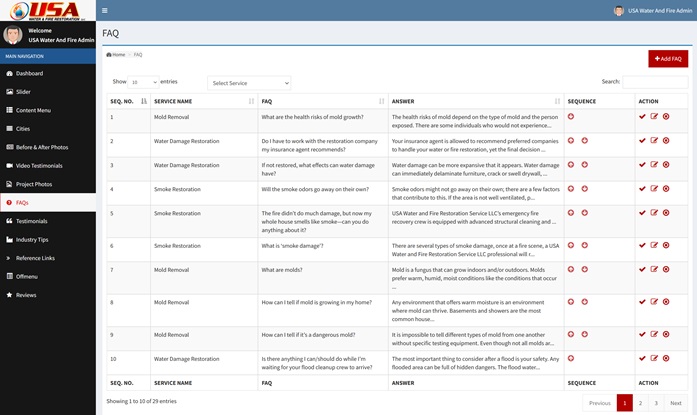Delete FAQ row 8 via the remove icon
Image resolution: width=697 pixels, height=415 pixels.
[x=666, y=300]
